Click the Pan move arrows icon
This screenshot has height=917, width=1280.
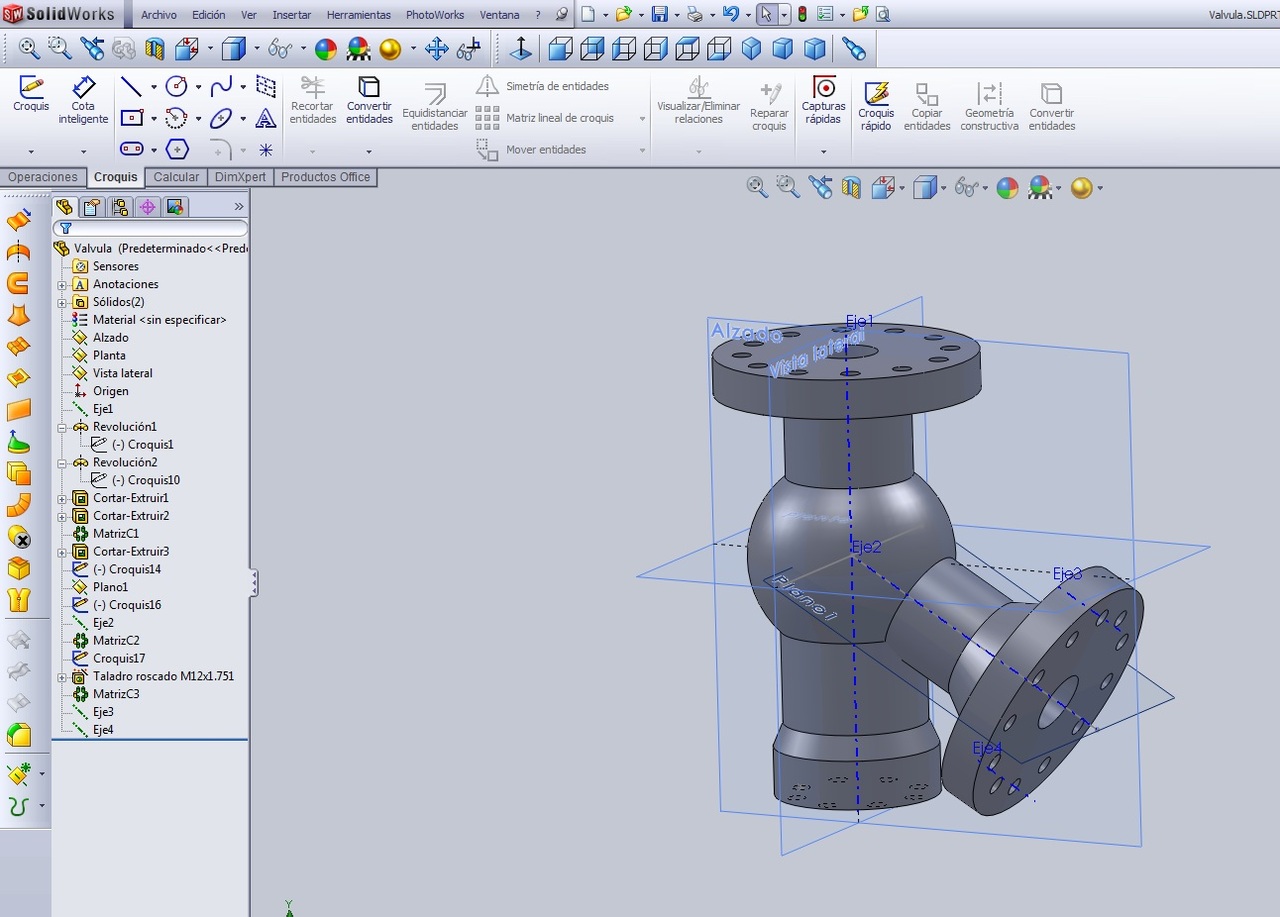[x=436, y=48]
